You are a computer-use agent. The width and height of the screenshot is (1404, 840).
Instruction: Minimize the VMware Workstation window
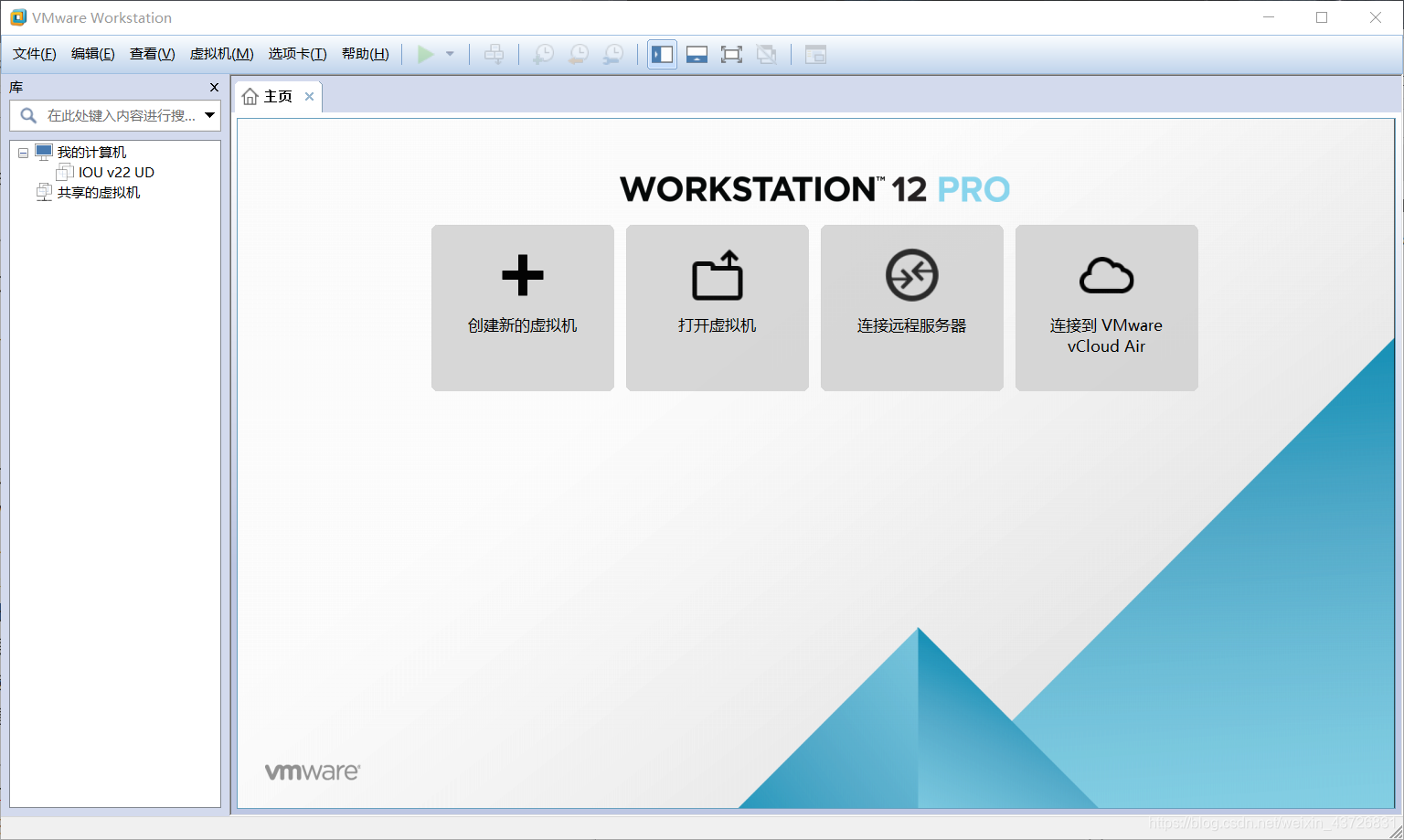[x=1269, y=17]
